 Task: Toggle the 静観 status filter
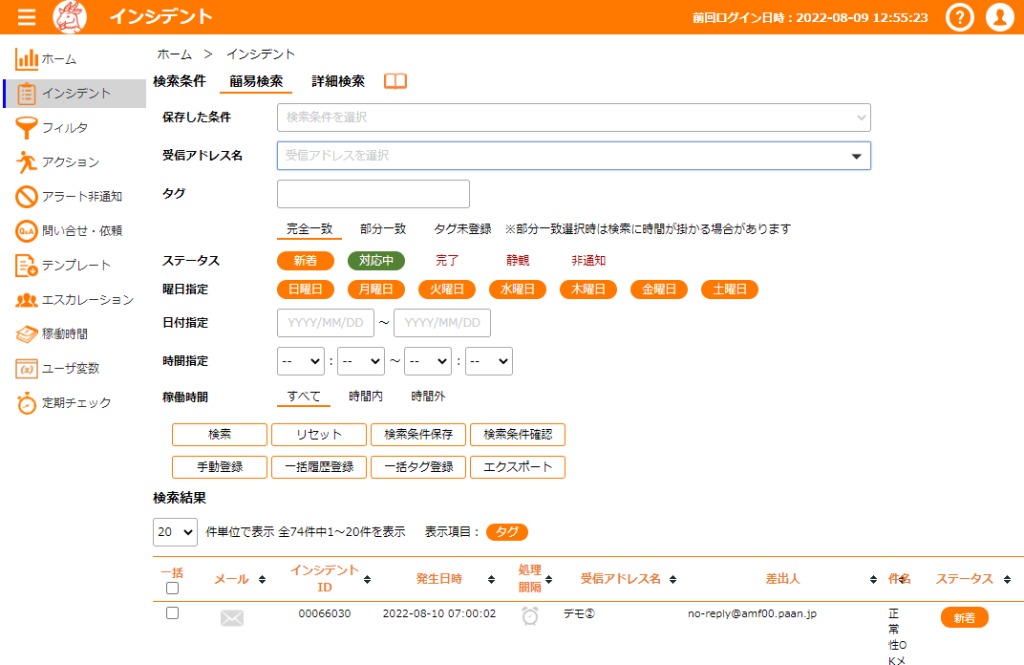tap(518, 261)
